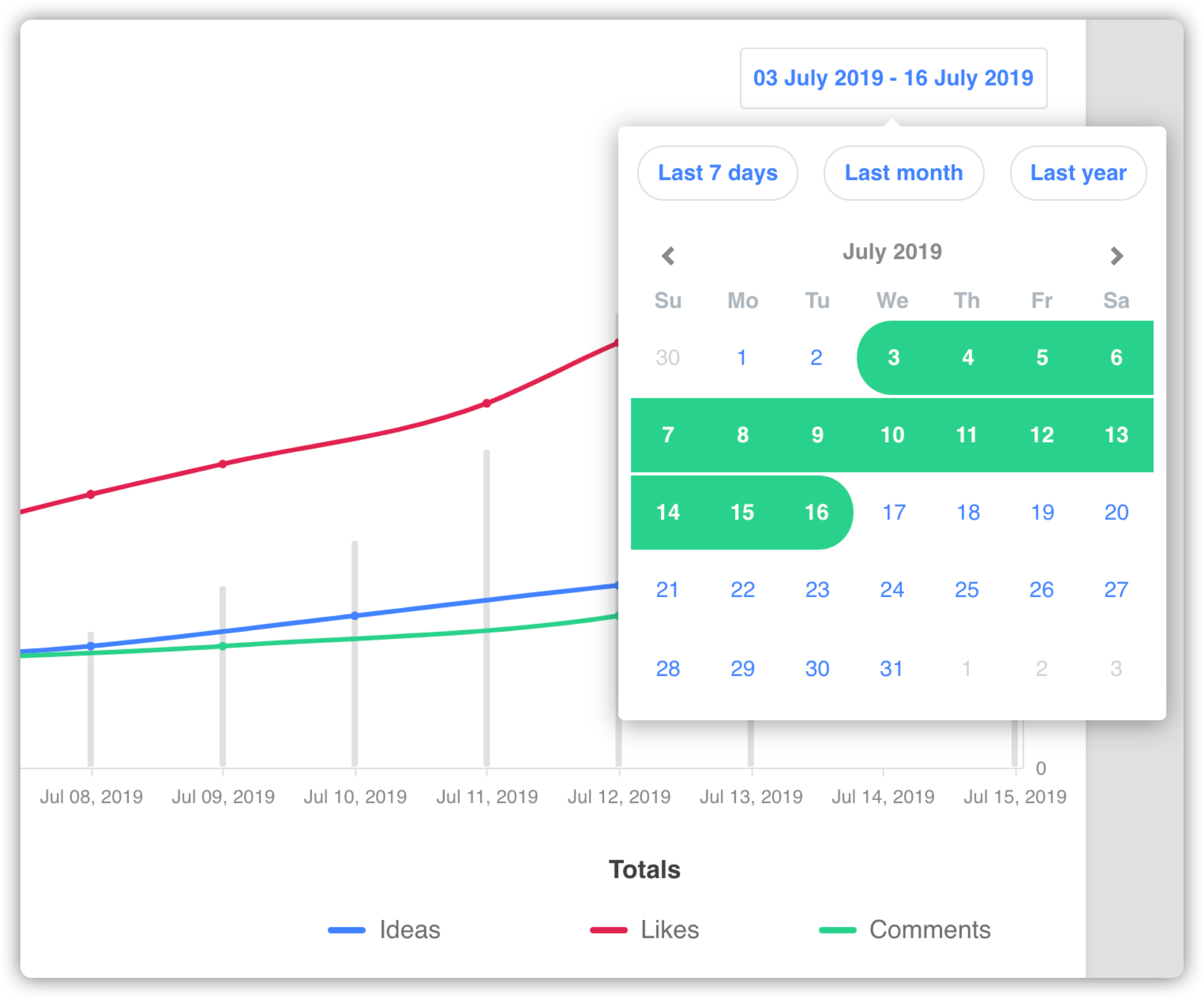Select July 19 in the calendar
Viewport: 1204px width, 999px height.
pyautogui.click(x=1042, y=513)
